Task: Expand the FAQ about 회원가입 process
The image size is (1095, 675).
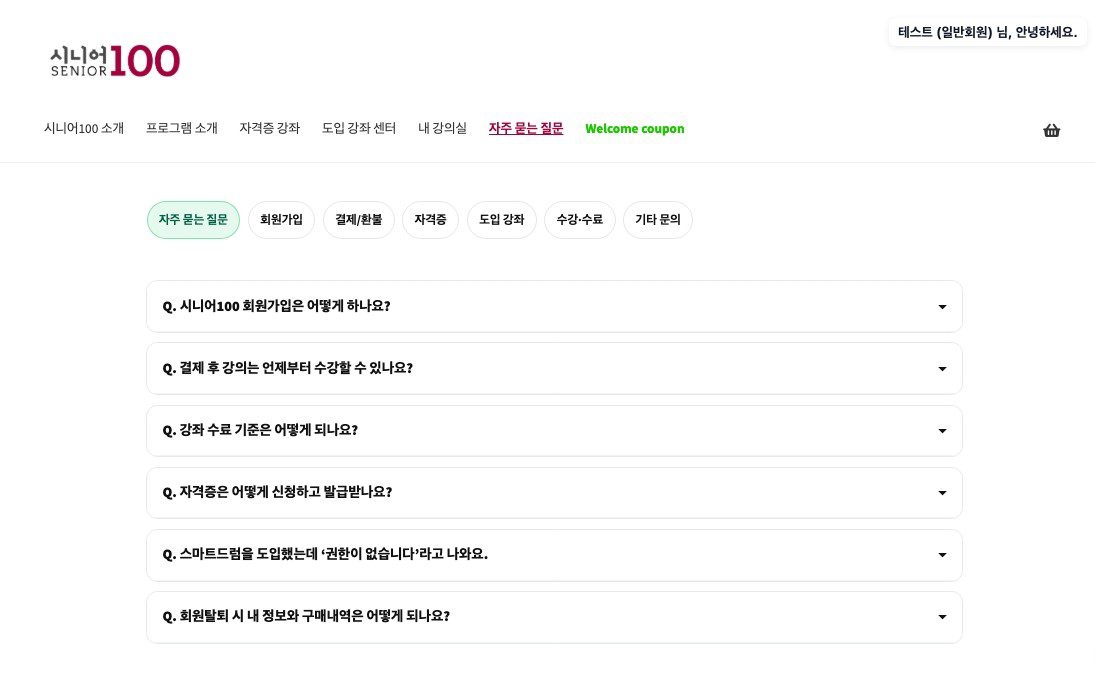Action: pyautogui.click(x=554, y=306)
